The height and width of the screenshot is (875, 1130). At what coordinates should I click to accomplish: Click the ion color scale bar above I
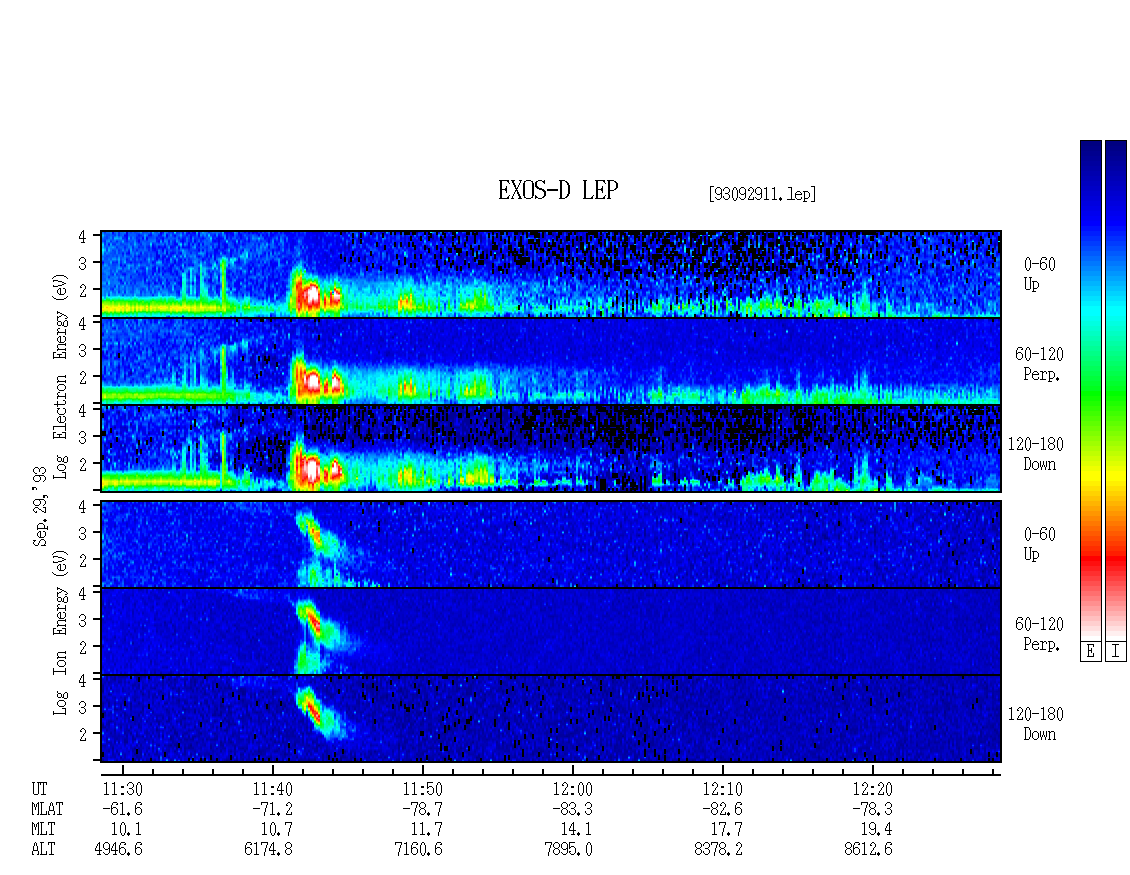tap(1116, 390)
